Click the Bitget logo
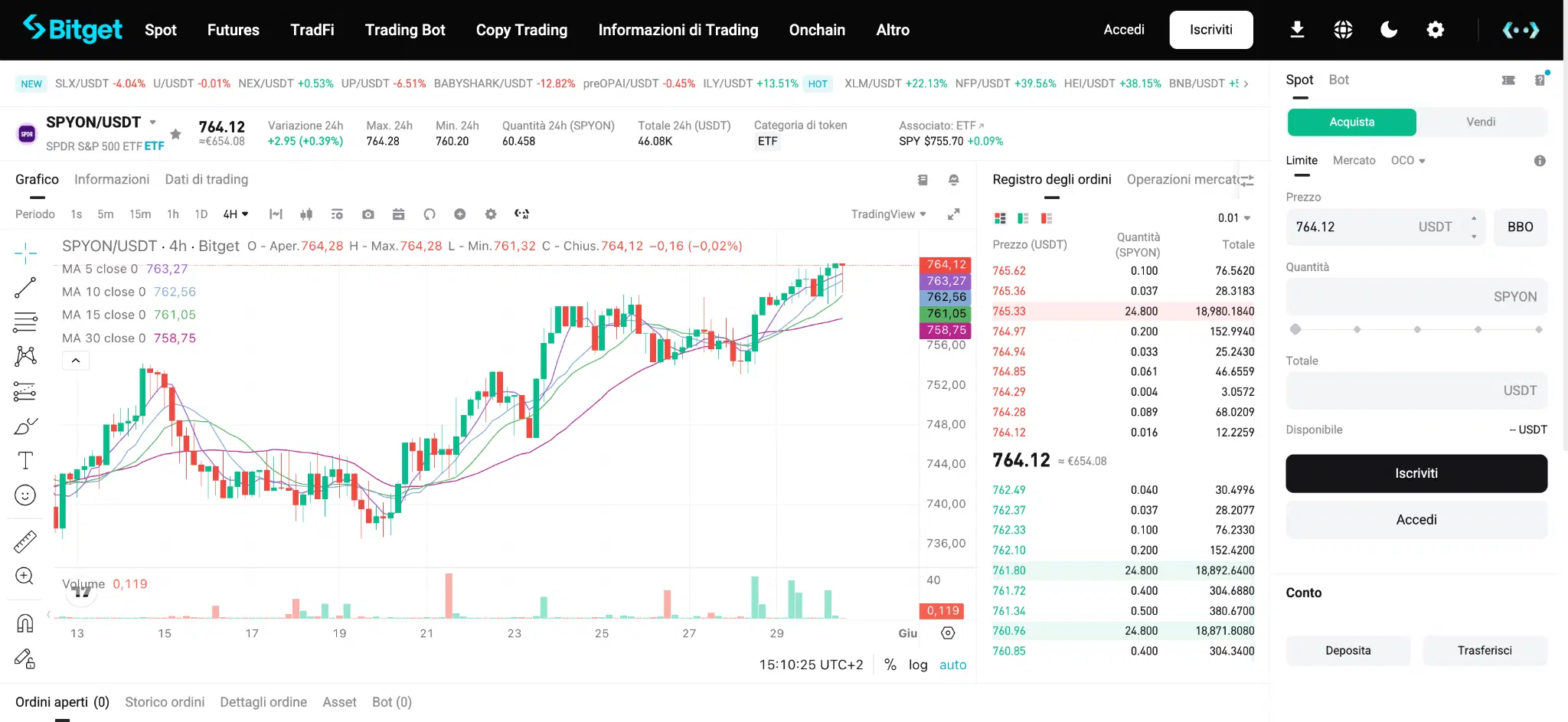Viewport: 1568px width, 722px height. 73,29
